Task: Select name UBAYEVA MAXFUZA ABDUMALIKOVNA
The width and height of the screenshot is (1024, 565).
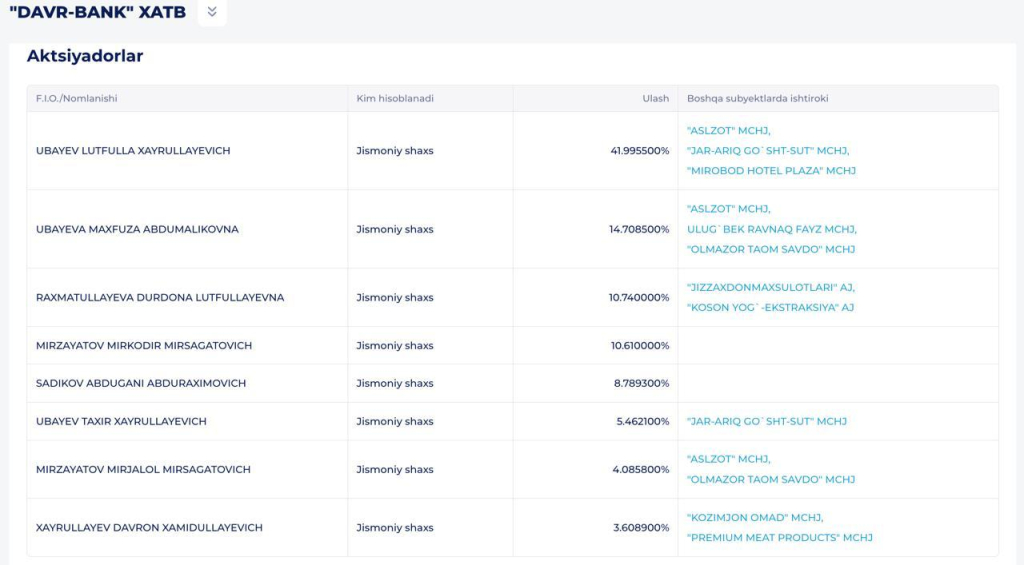Action: coord(137,229)
